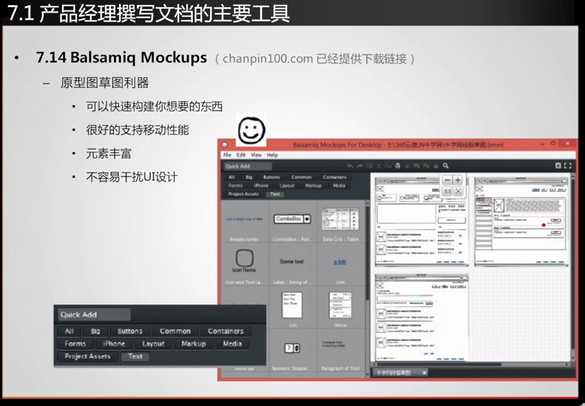Select the Layout category in enlarged callout
Viewport: 585px width, 406px height.
click(x=153, y=344)
